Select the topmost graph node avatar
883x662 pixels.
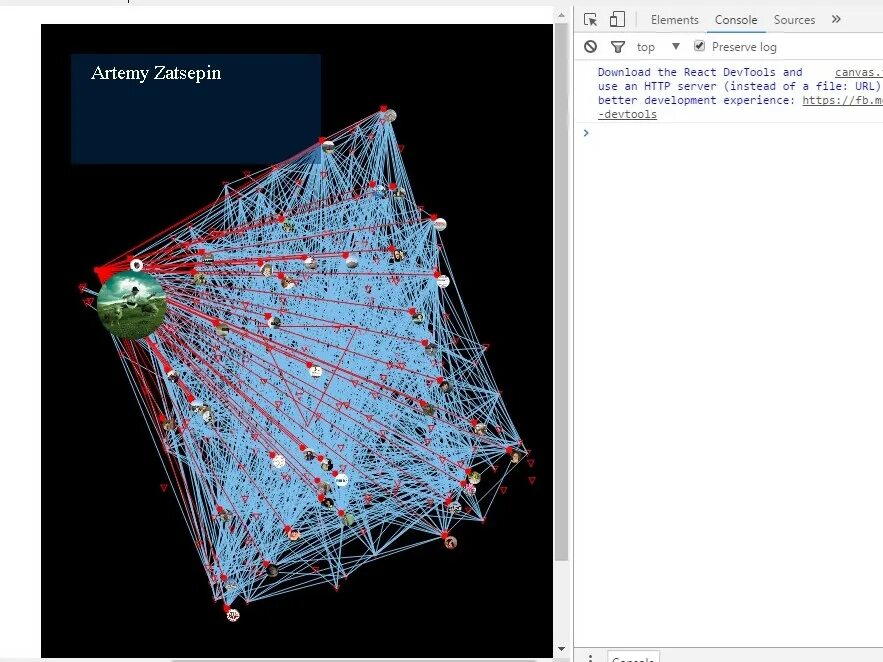click(x=390, y=116)
